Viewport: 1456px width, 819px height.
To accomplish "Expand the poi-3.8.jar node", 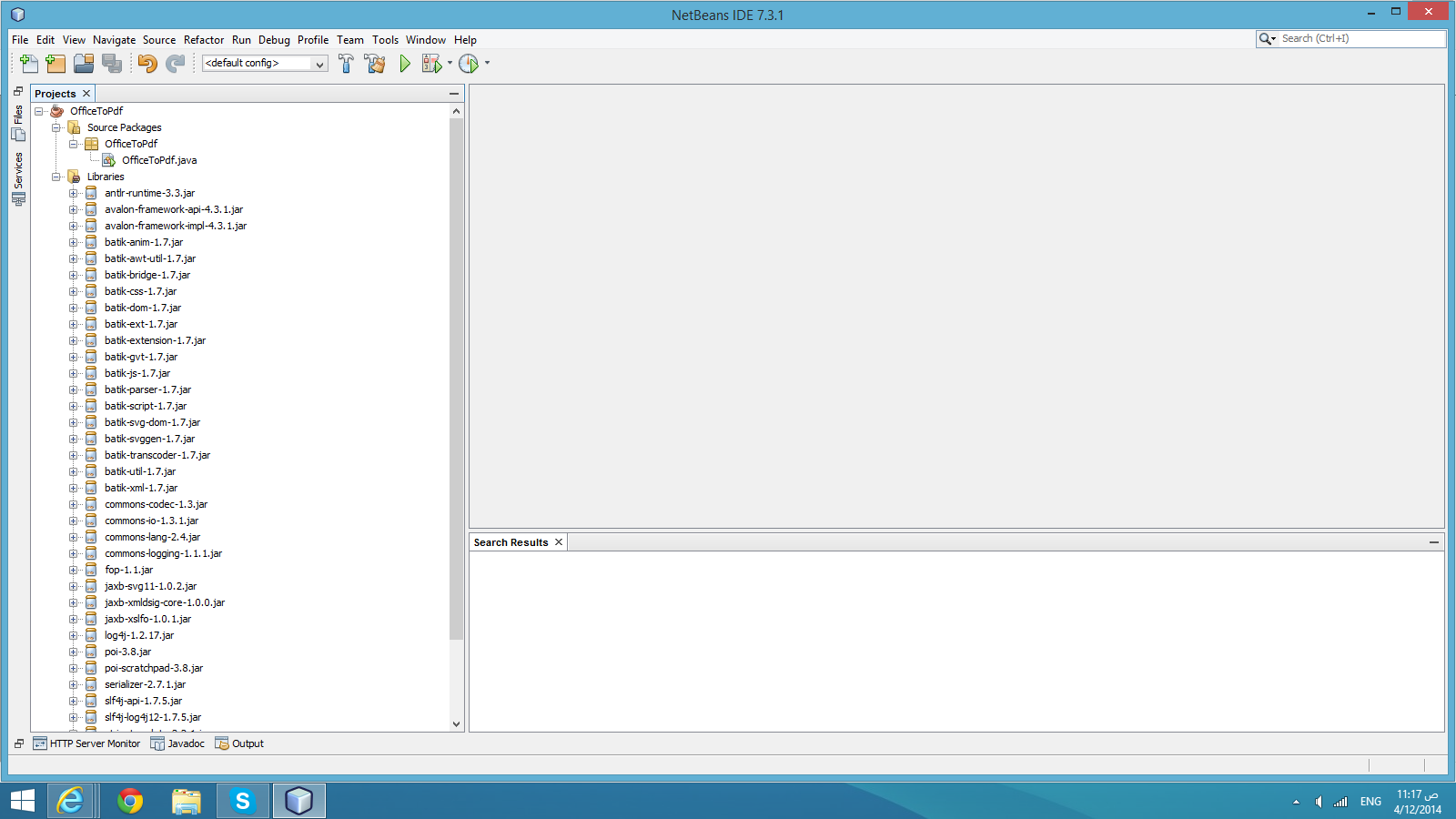I will pos(74,652).
